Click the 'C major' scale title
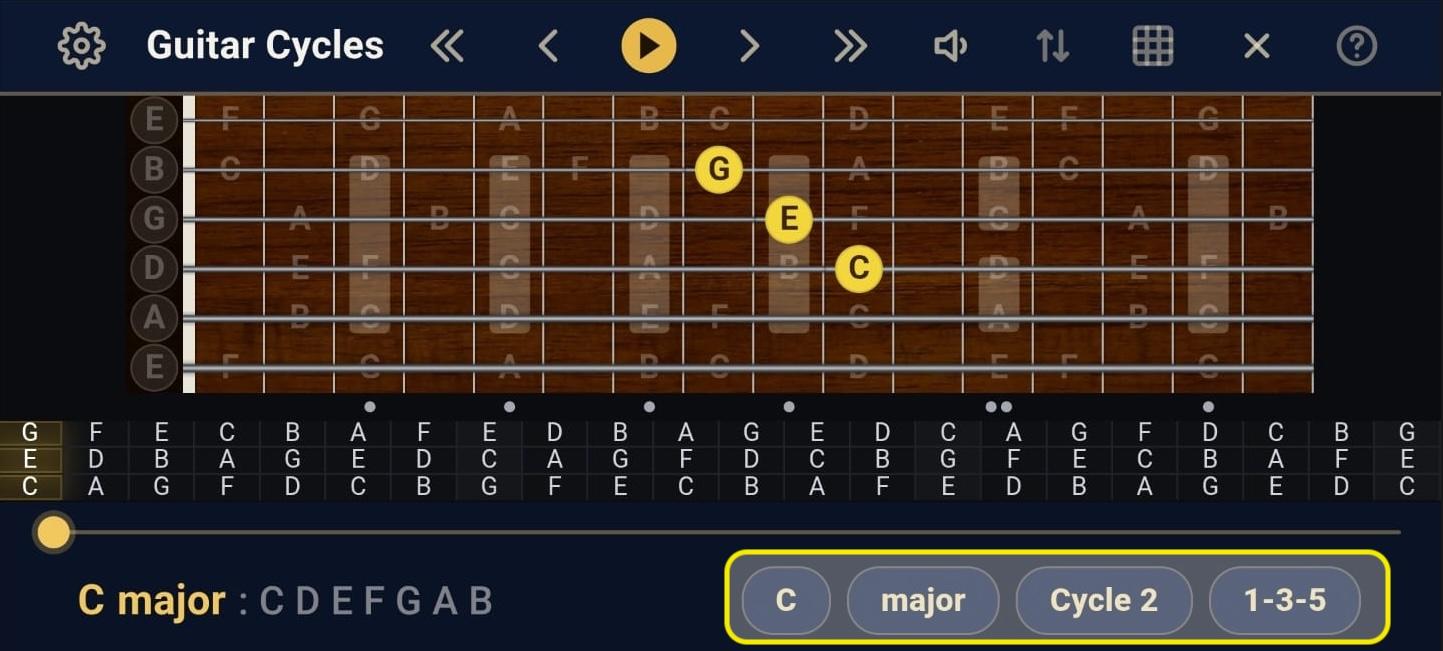The image size is (1443, 651). tap(152, 600)
